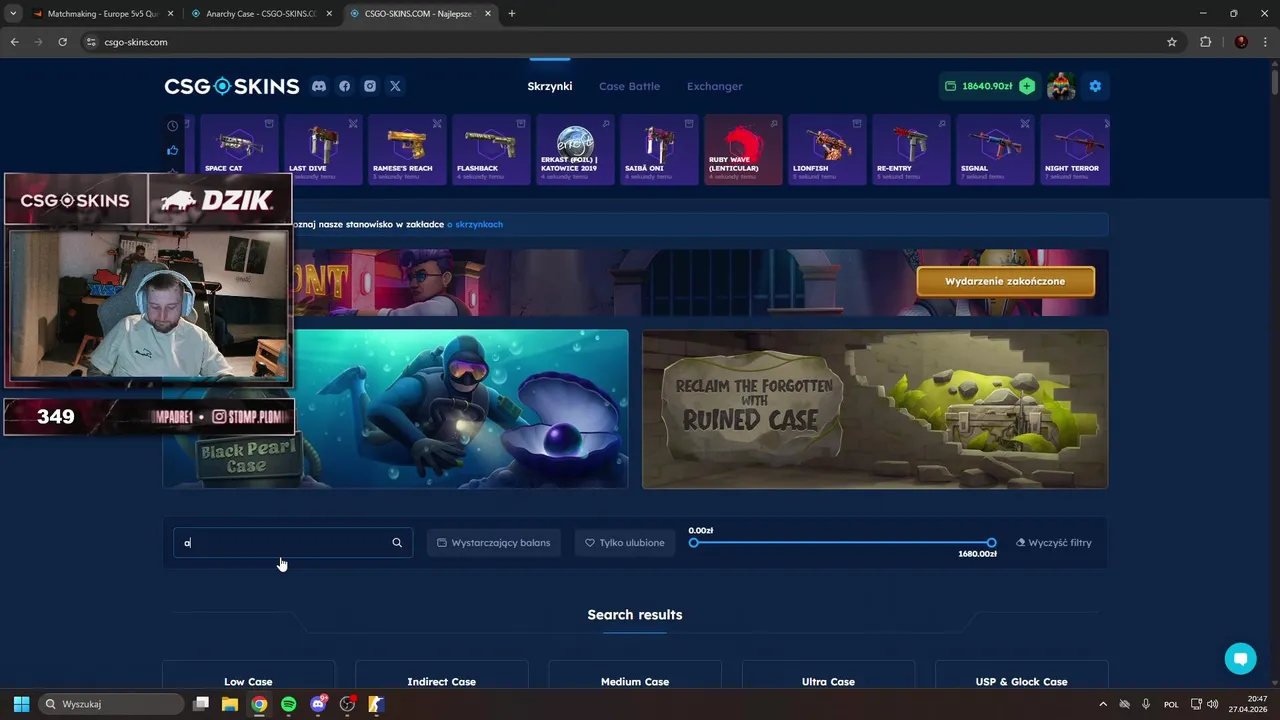Click the minimum price slider handle

point(694,543)
